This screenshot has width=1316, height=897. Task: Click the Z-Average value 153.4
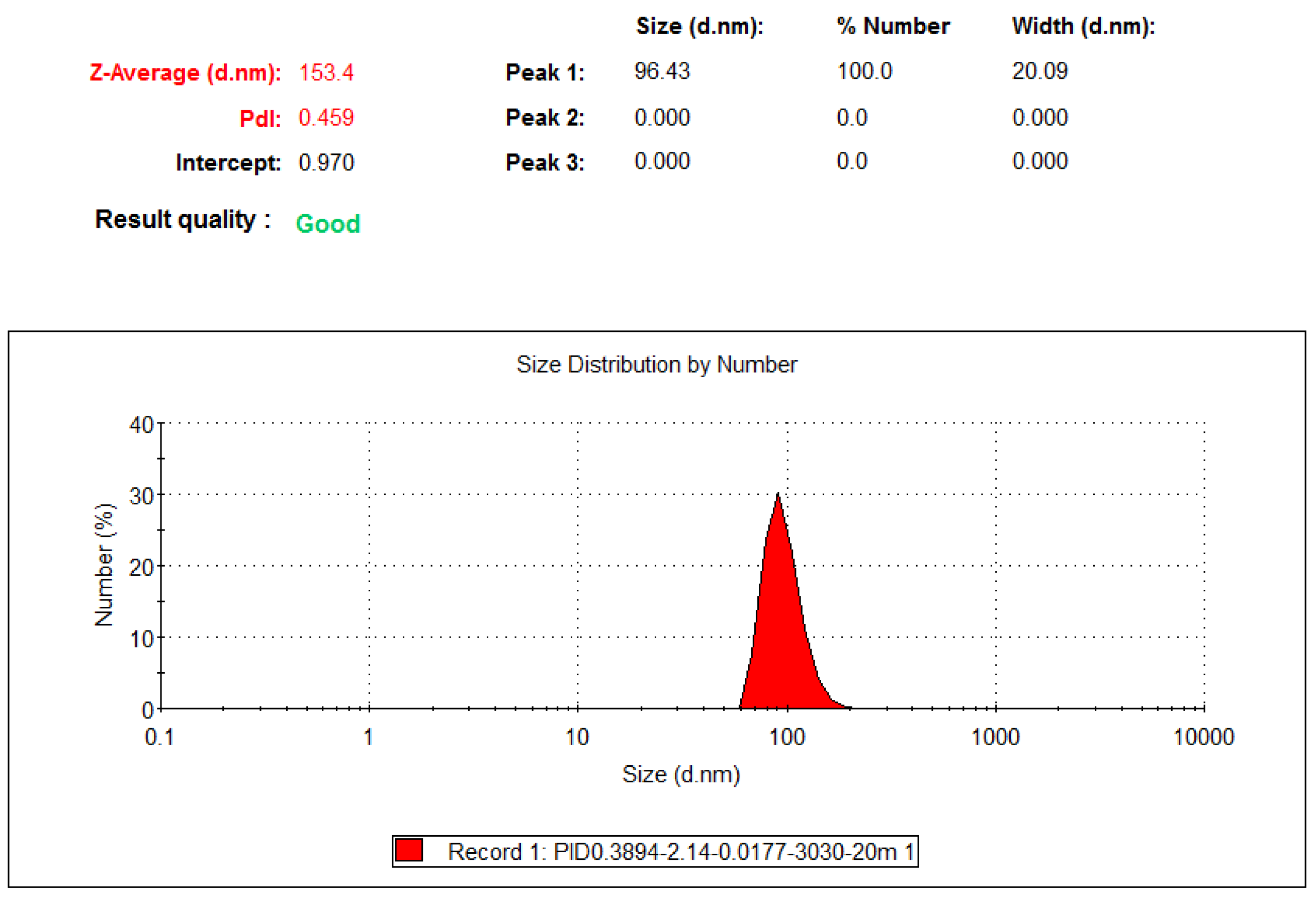pos(326,72)
